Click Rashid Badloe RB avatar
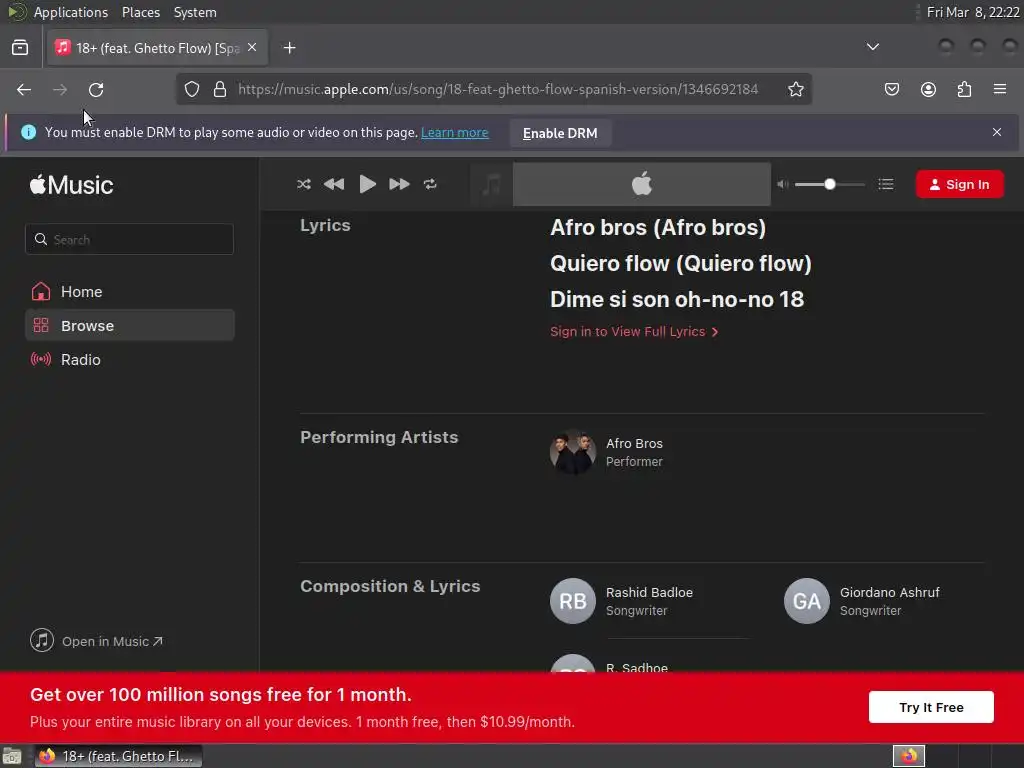The height and width of the screenshot is (768, 1024). [x=573, y=601]
